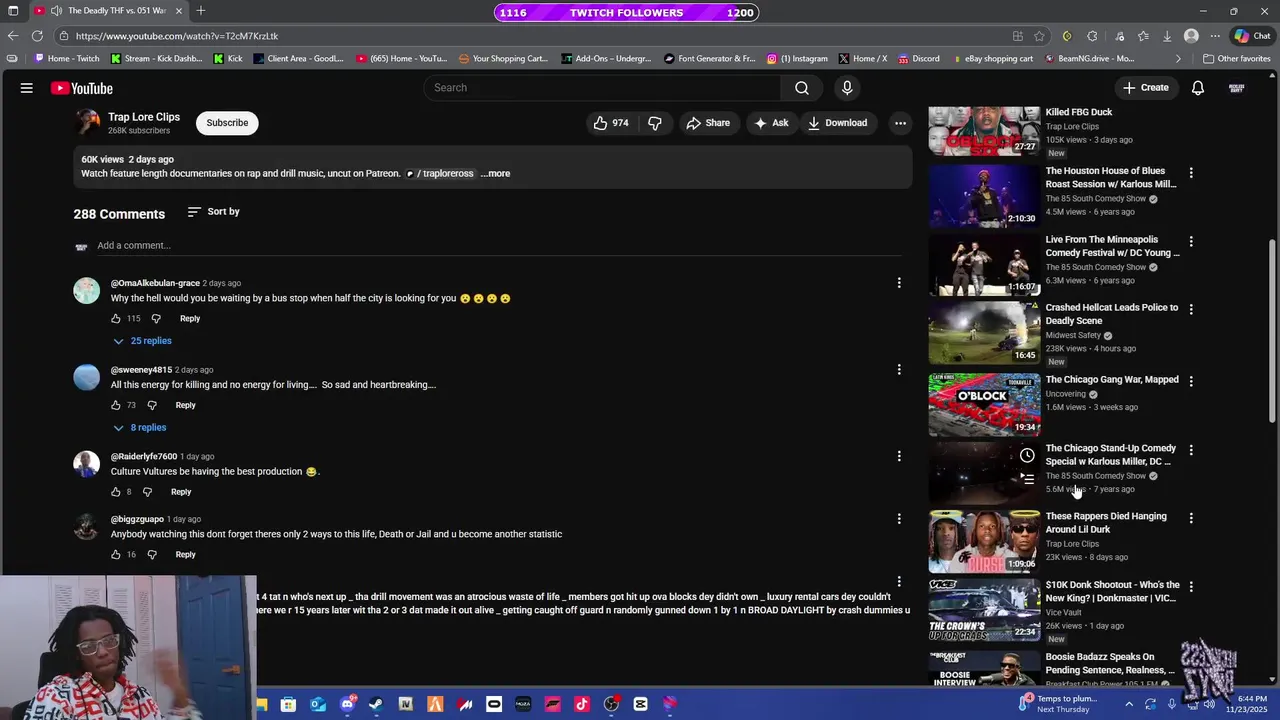1280x720 pixels.
Task: Add Chicago Stand-Up Comedy to Watch later
Action: (1027, 456)
